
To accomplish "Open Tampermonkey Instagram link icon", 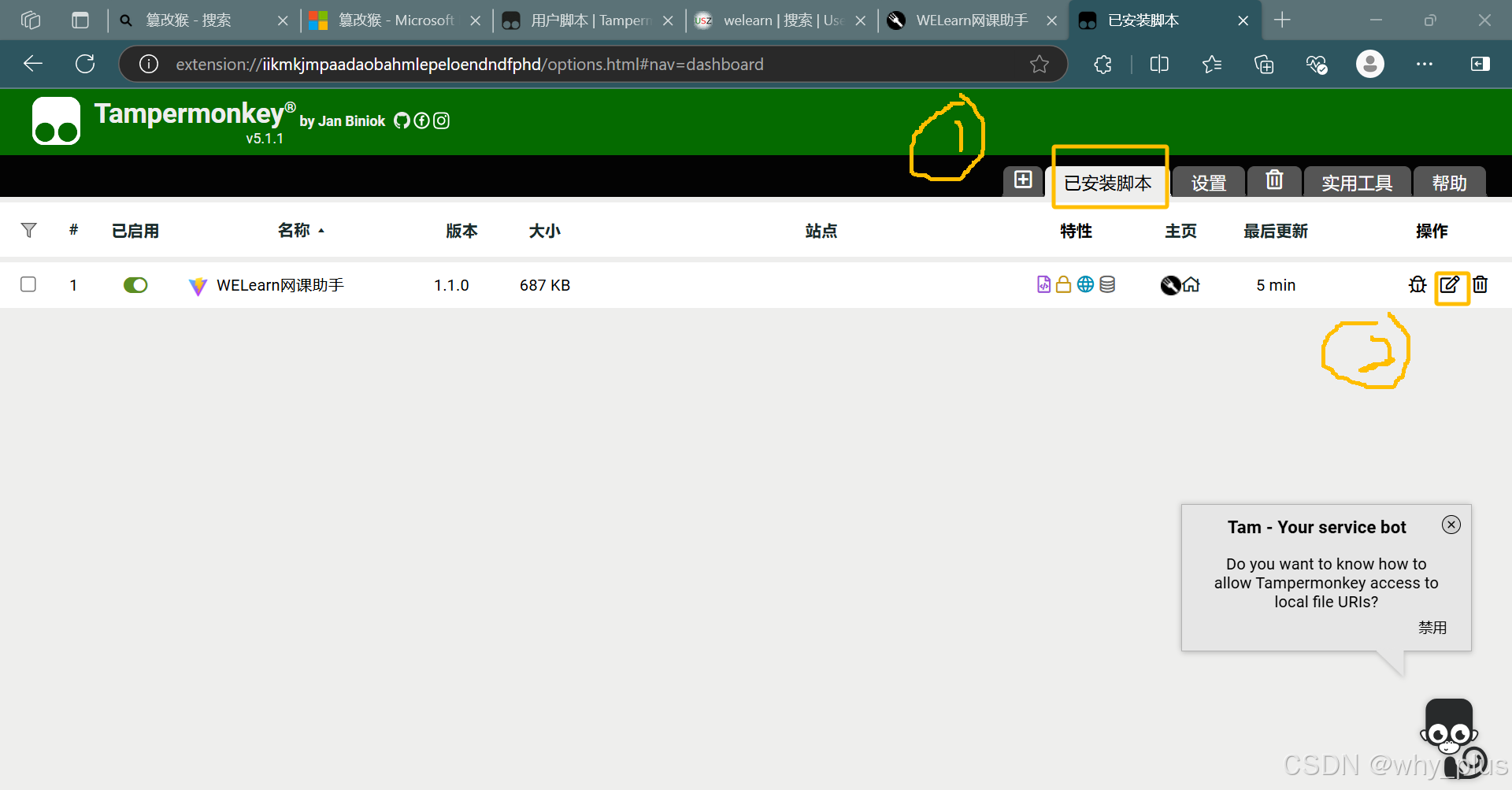I will click(442, 121).
